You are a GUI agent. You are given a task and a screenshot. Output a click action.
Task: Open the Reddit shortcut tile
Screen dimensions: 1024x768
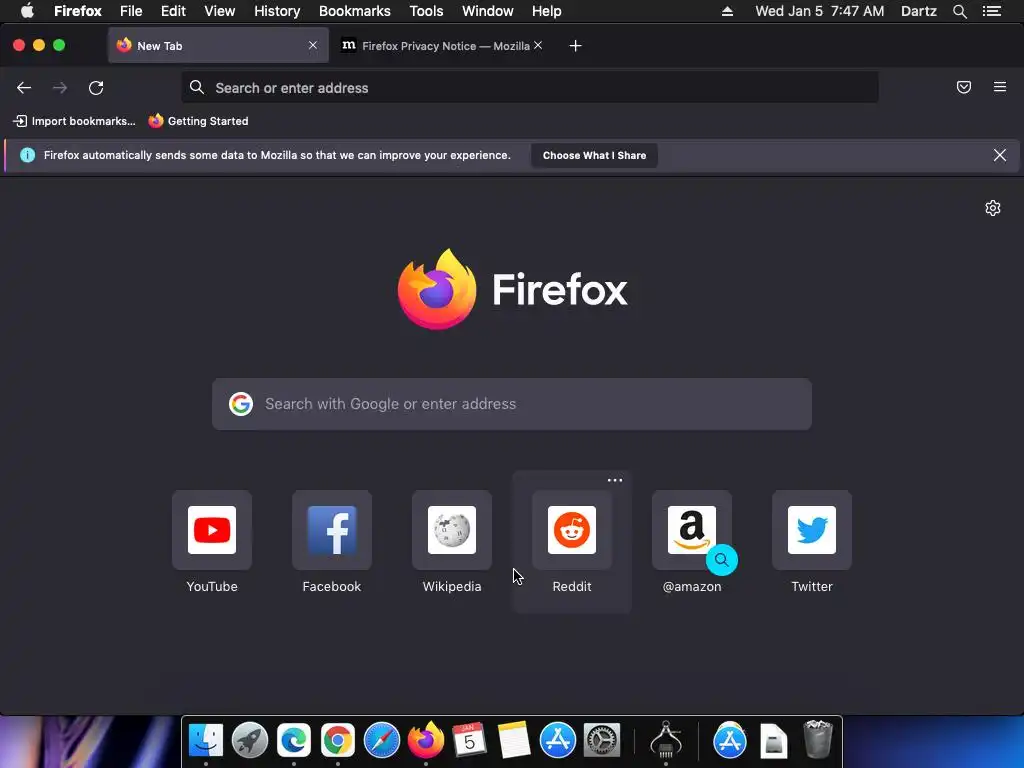(x=572, y=530)
